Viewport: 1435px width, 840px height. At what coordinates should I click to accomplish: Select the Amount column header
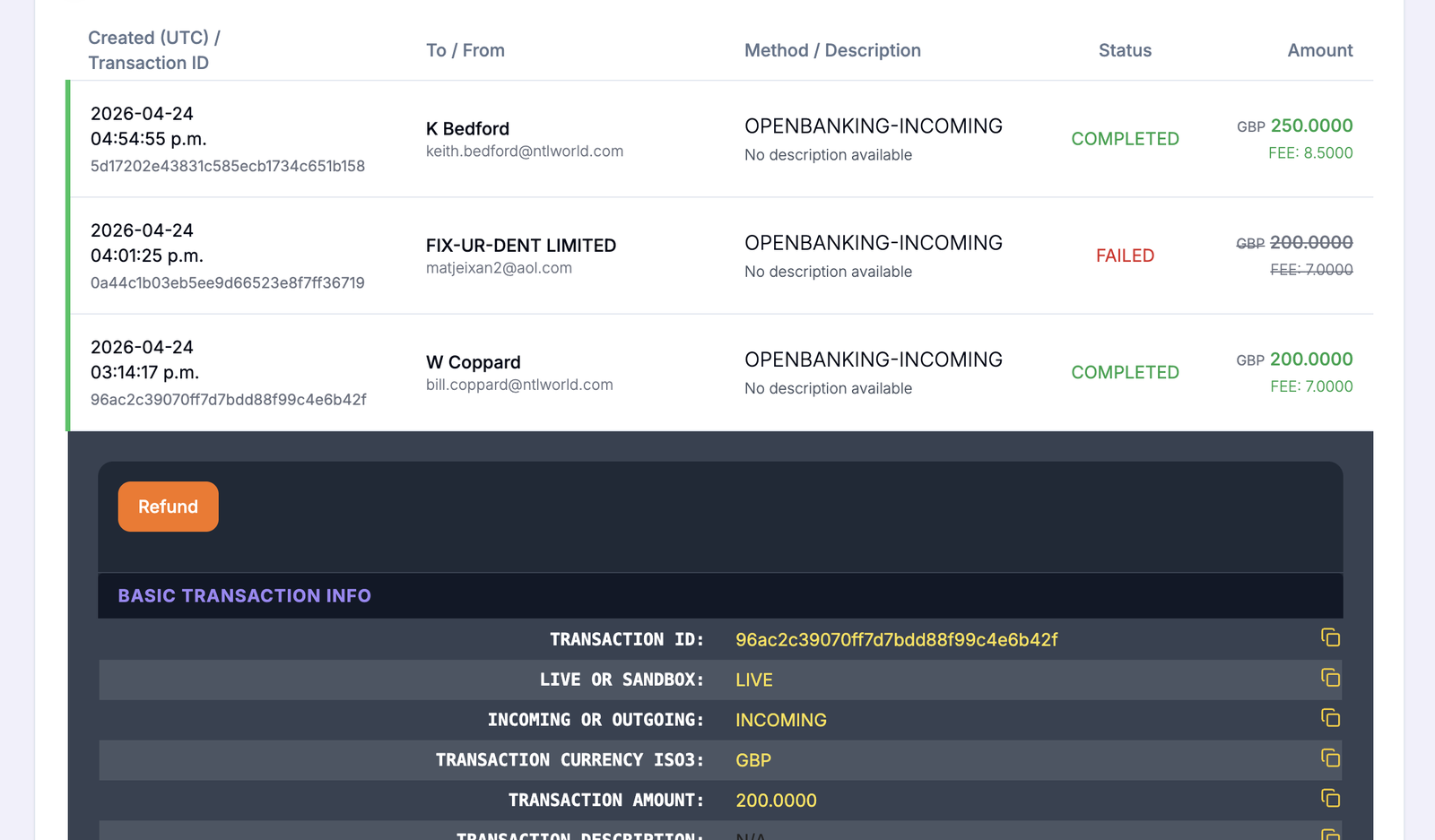coord(1320,50)
